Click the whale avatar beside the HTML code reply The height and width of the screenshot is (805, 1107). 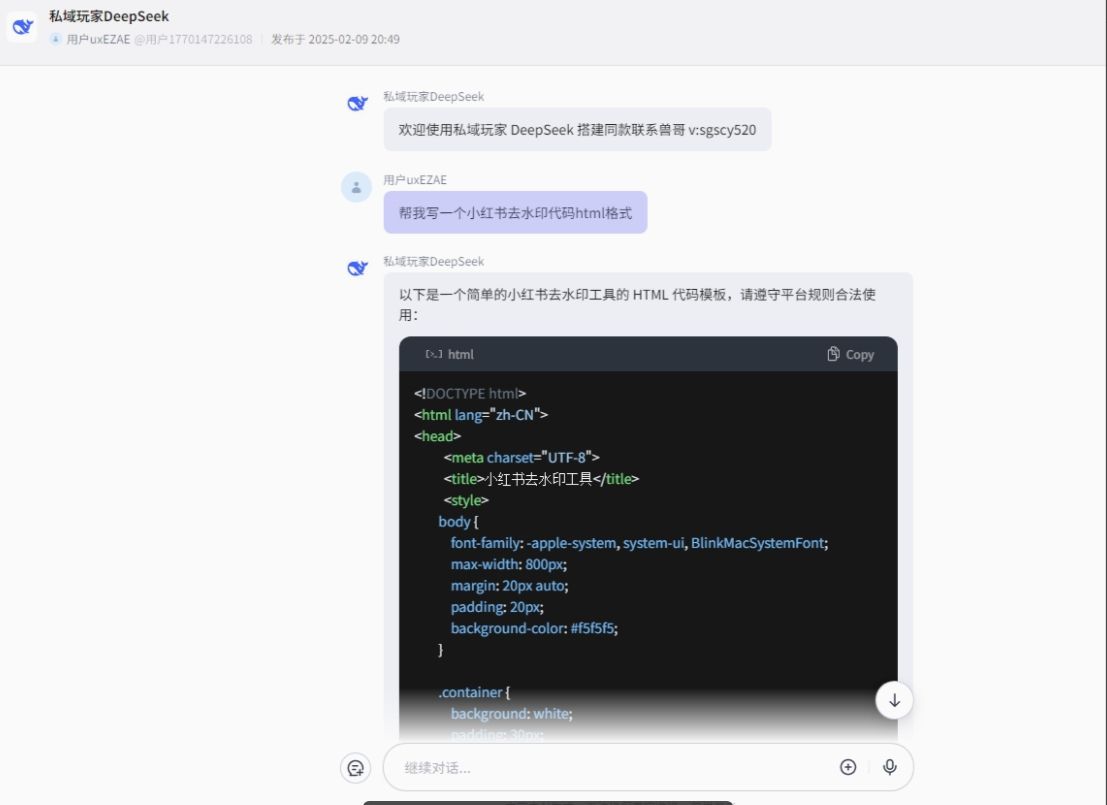(x=357, y=268)
